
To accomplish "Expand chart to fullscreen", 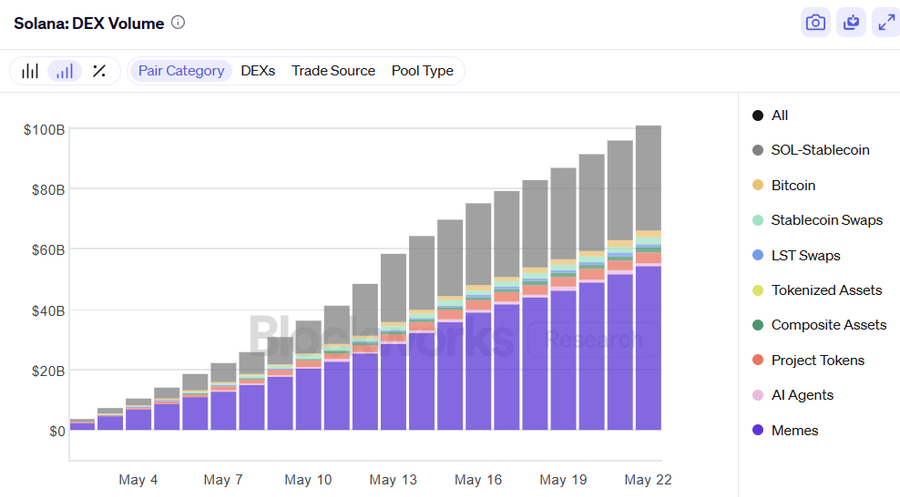I will pos(885,23).
